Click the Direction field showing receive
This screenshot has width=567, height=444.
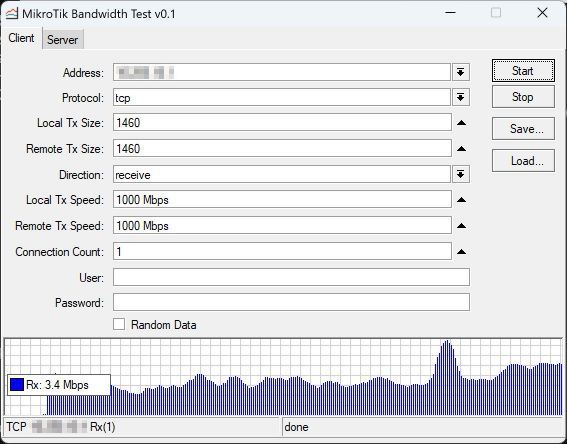tap(282, 174)
